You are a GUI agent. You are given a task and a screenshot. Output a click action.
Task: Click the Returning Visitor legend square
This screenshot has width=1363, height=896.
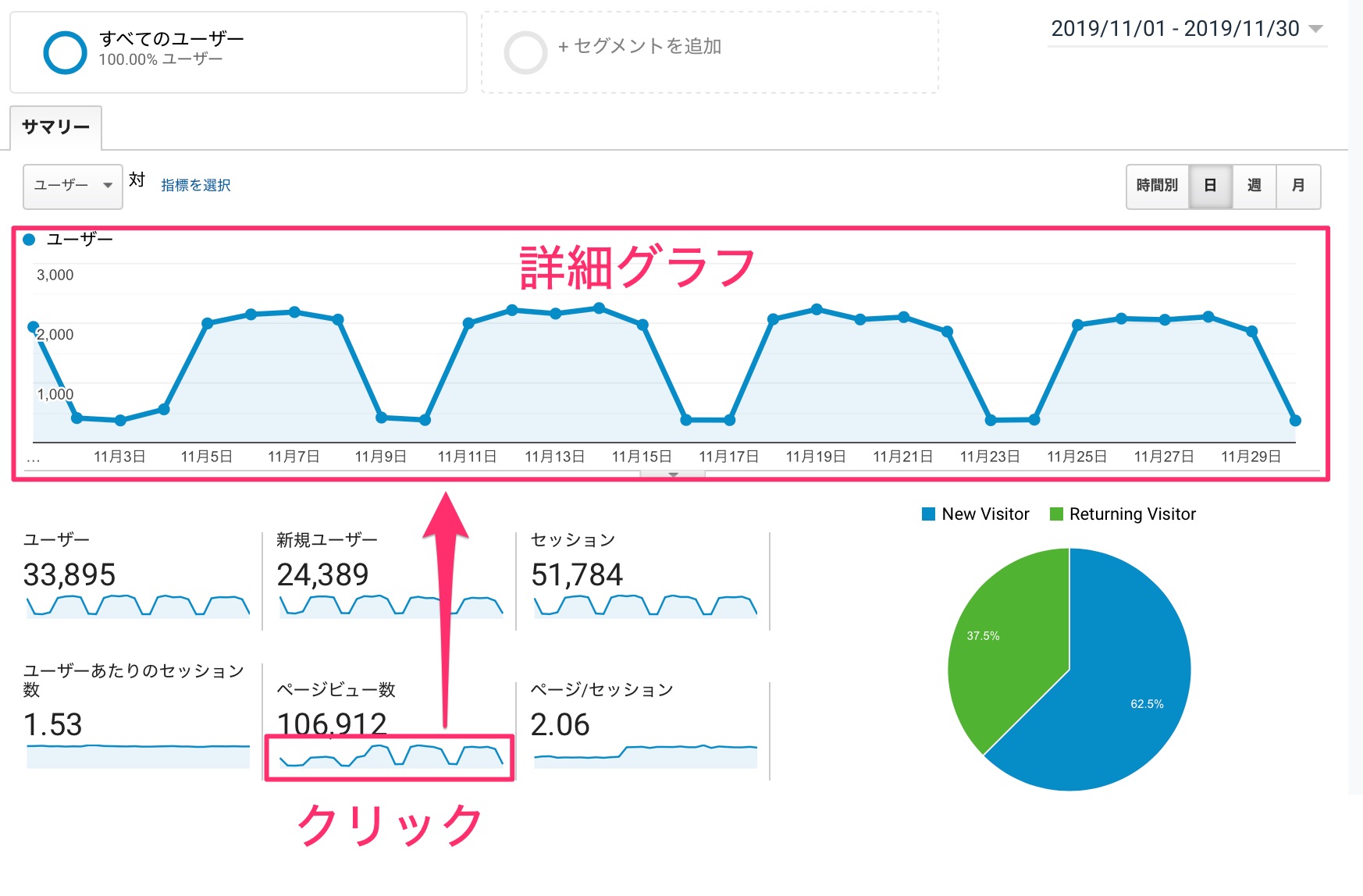1056,514
